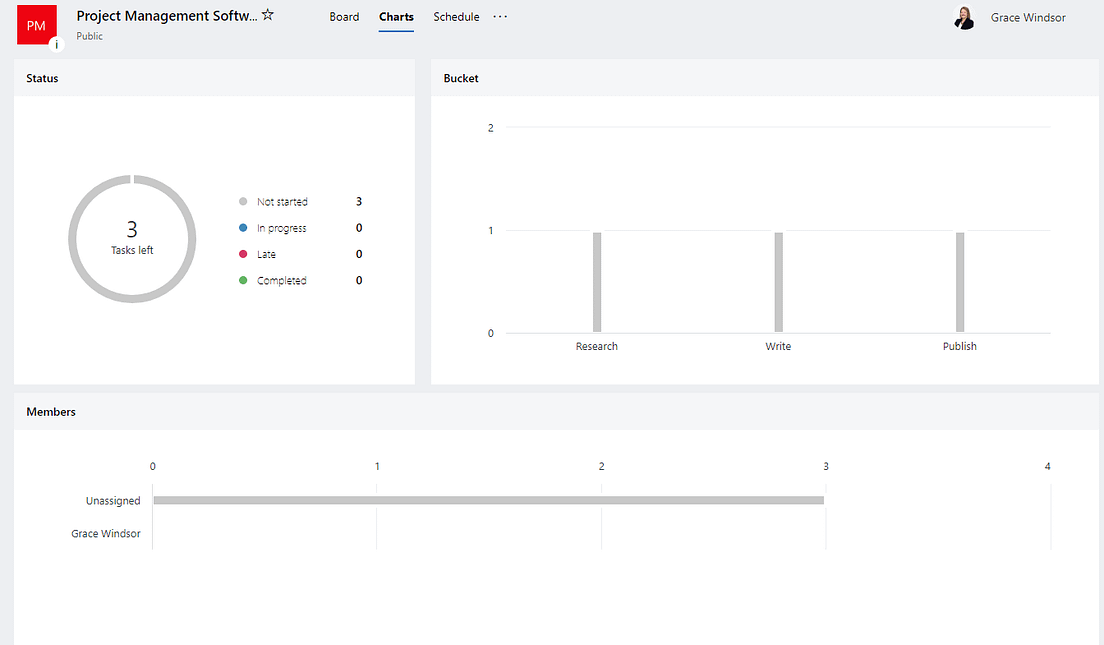
Task: Click Grace Windsor in Members chart
Action: (106, 534)
